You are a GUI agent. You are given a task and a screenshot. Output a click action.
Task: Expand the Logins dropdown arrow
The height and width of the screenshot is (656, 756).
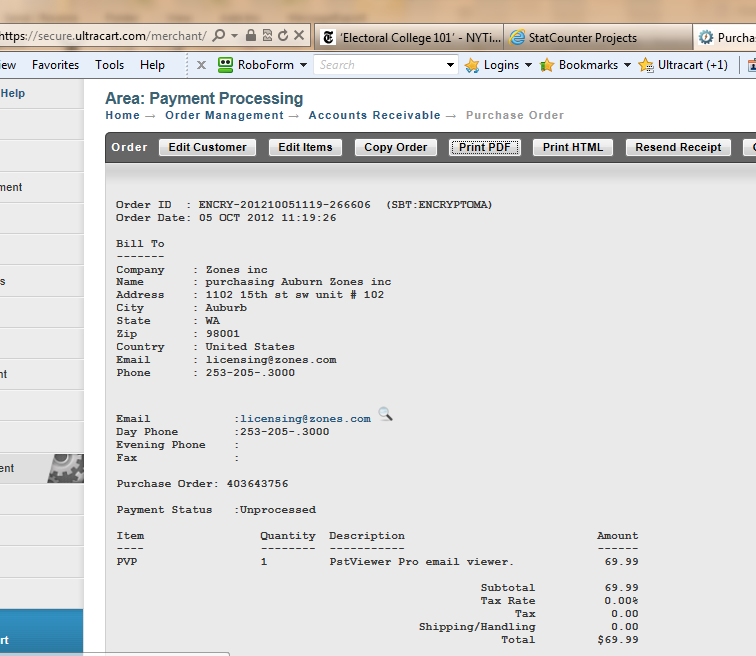(528, 65)
